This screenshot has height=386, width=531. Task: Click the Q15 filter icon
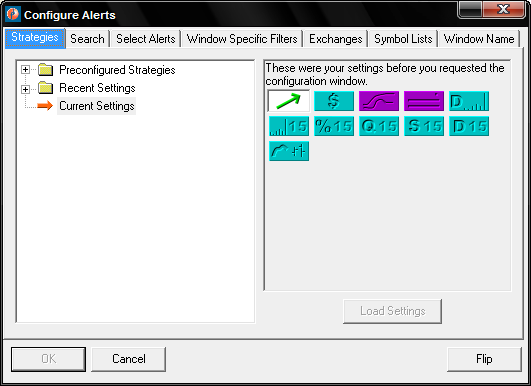(379, 126)
